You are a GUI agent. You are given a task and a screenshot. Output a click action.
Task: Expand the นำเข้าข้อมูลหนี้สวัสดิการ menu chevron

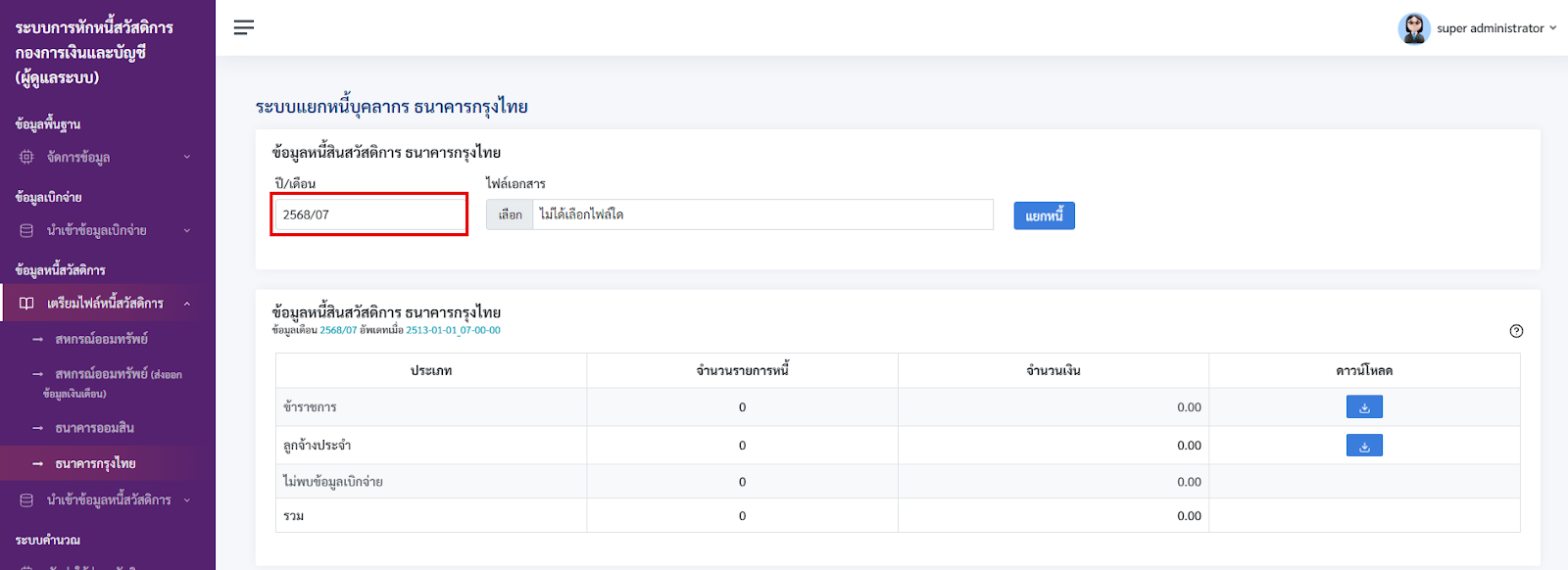(x=187, y=499)
